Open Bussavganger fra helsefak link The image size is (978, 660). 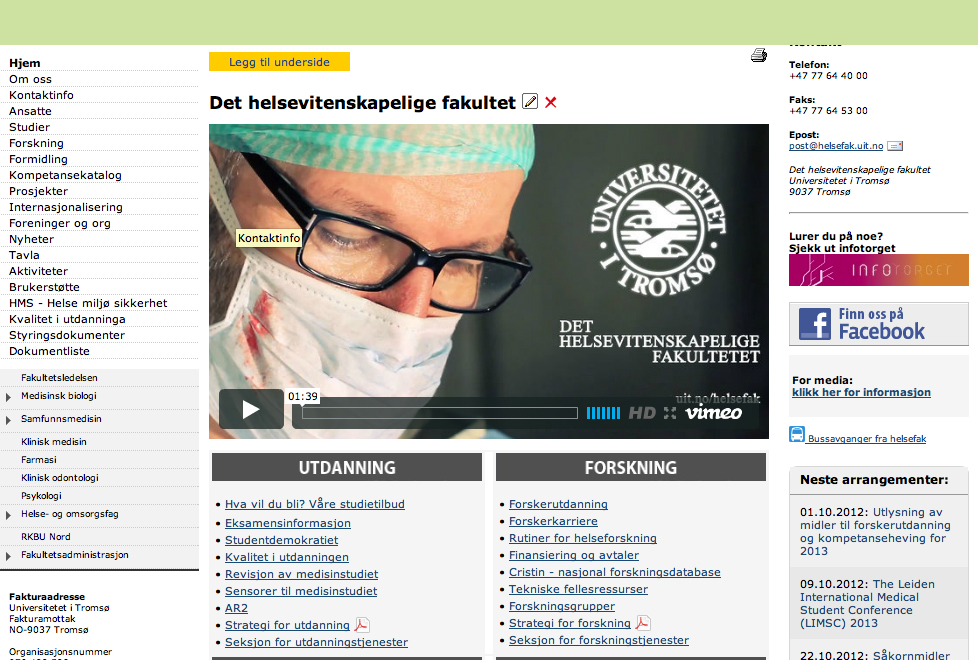click(x=867, y=439)
